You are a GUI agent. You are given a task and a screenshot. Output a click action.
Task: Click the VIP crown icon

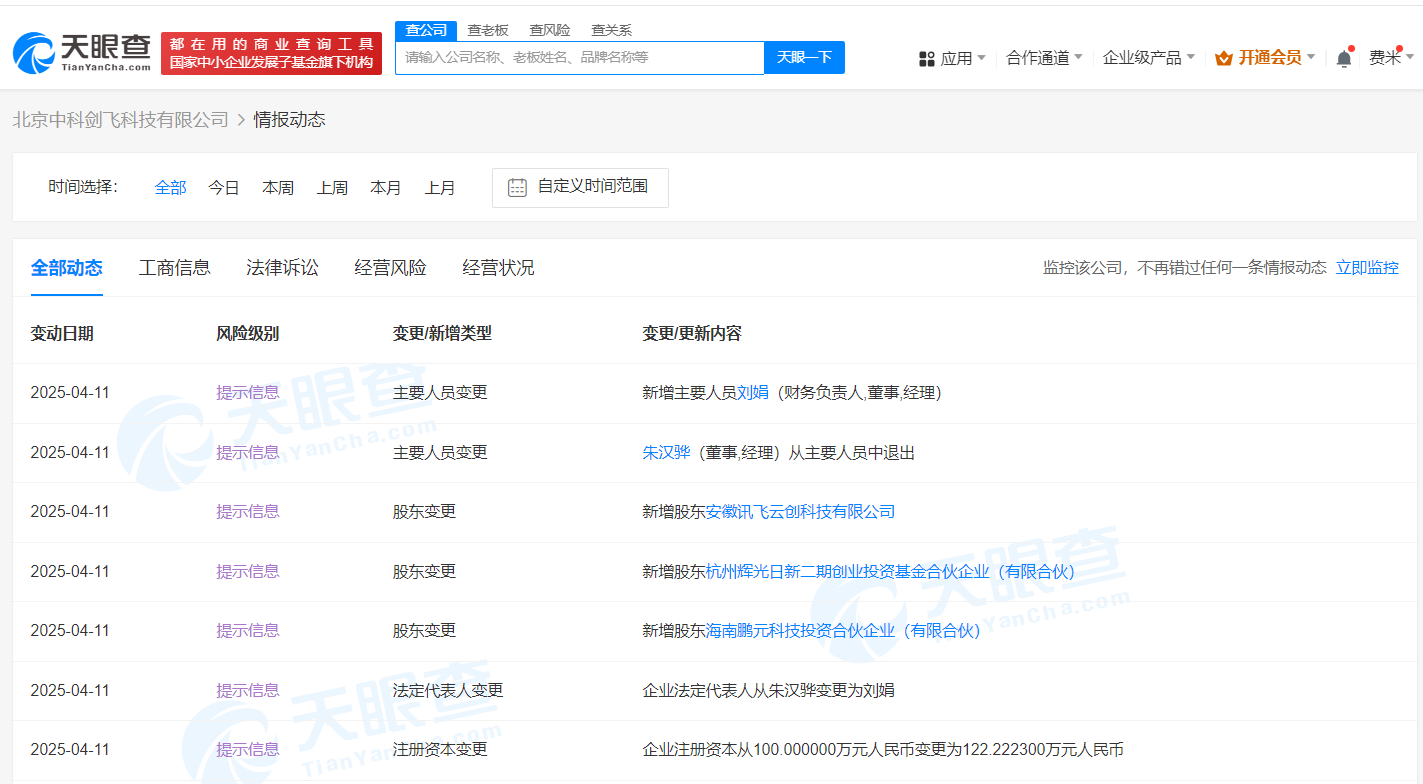click(1223, 59)
